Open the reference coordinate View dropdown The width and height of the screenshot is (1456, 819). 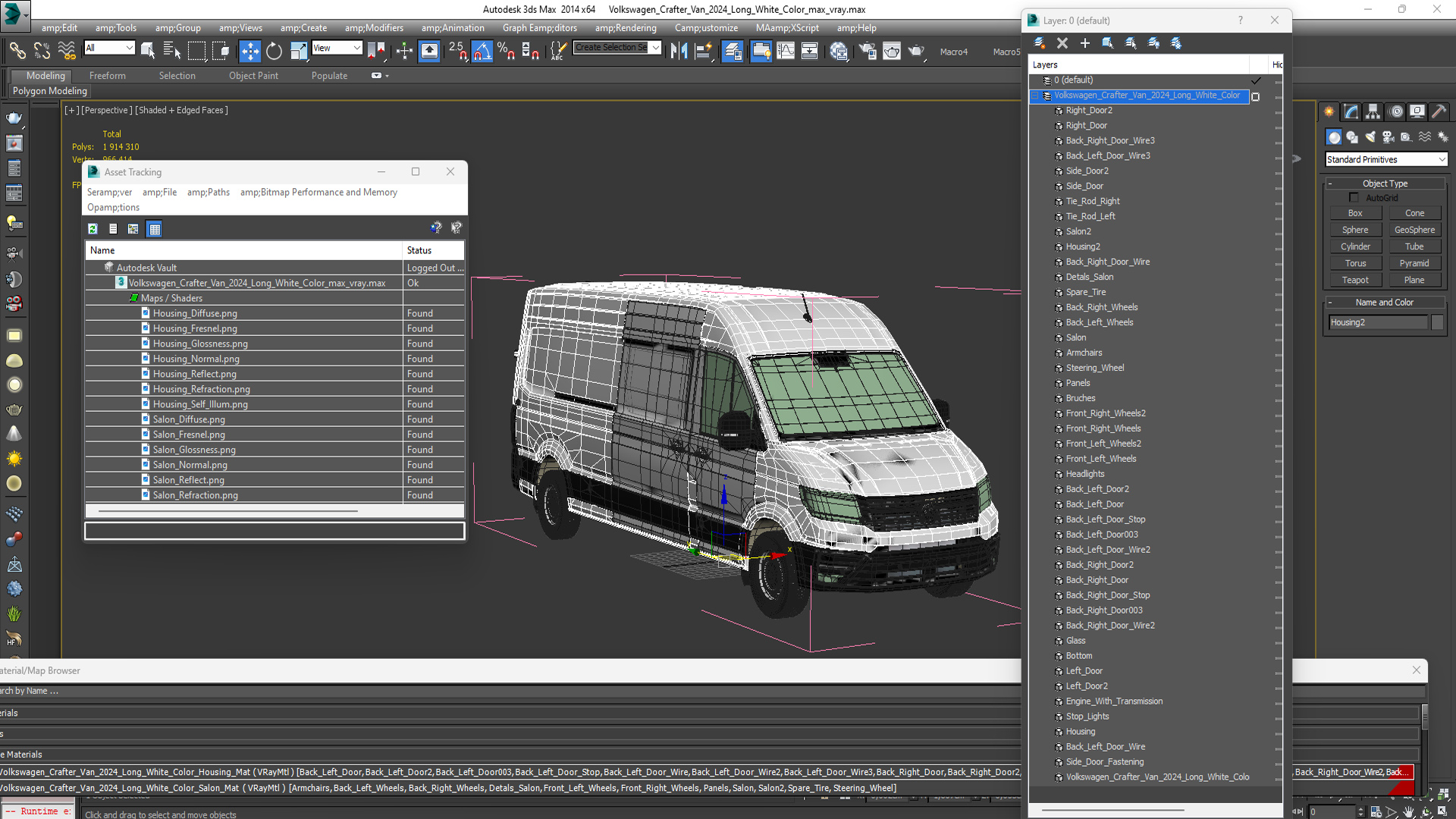[337, 48]
